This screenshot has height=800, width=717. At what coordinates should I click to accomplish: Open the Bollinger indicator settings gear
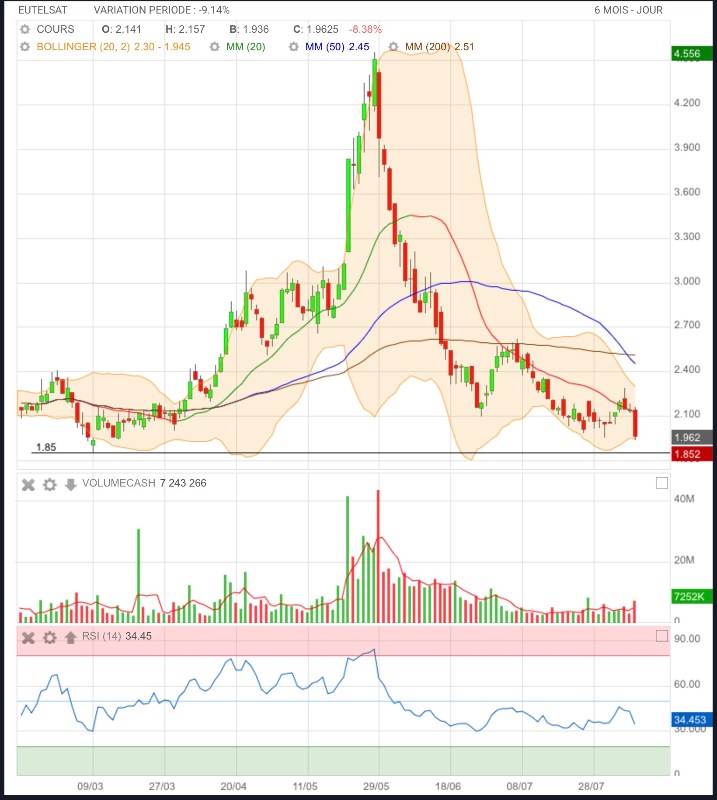24,46
